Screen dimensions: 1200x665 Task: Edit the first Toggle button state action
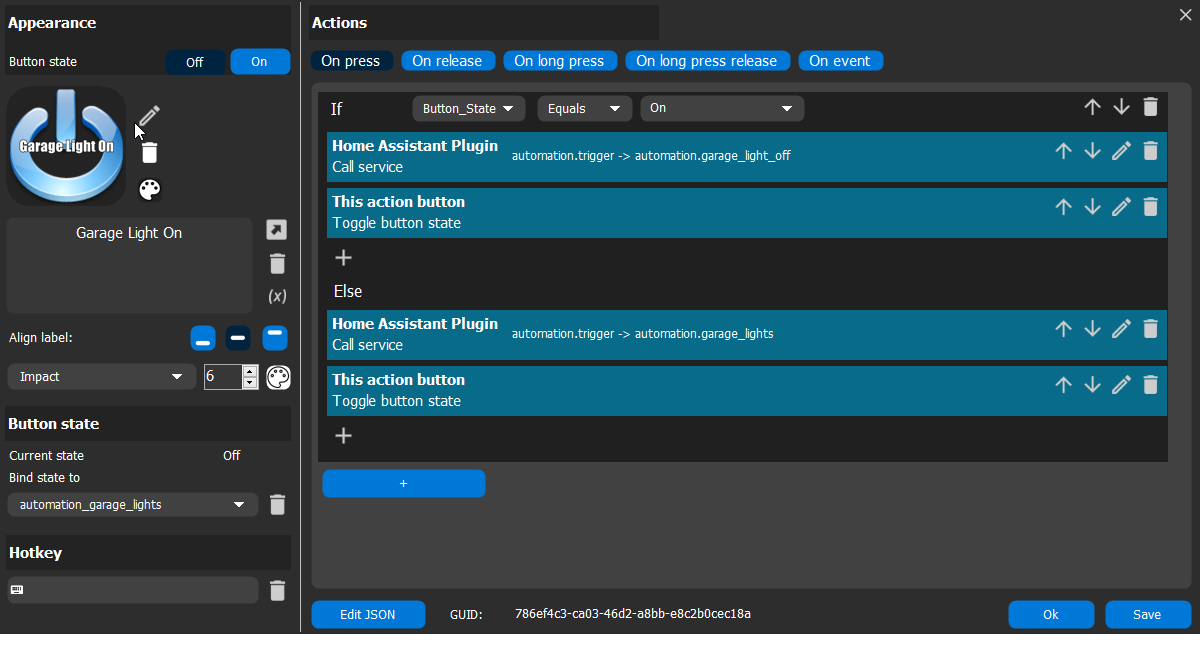coord(1121,206)
